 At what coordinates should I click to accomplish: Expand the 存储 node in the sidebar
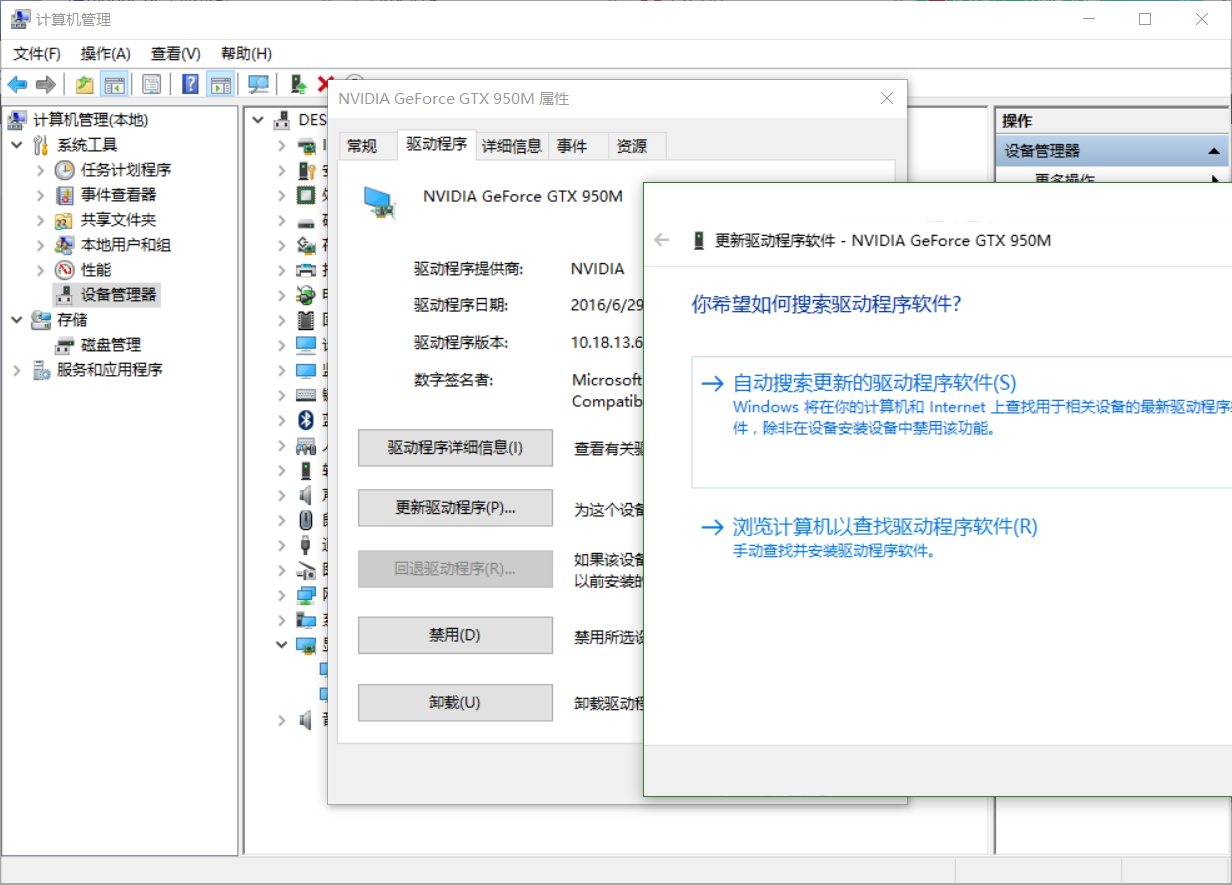pyautogui.click(x=15, y=319)
